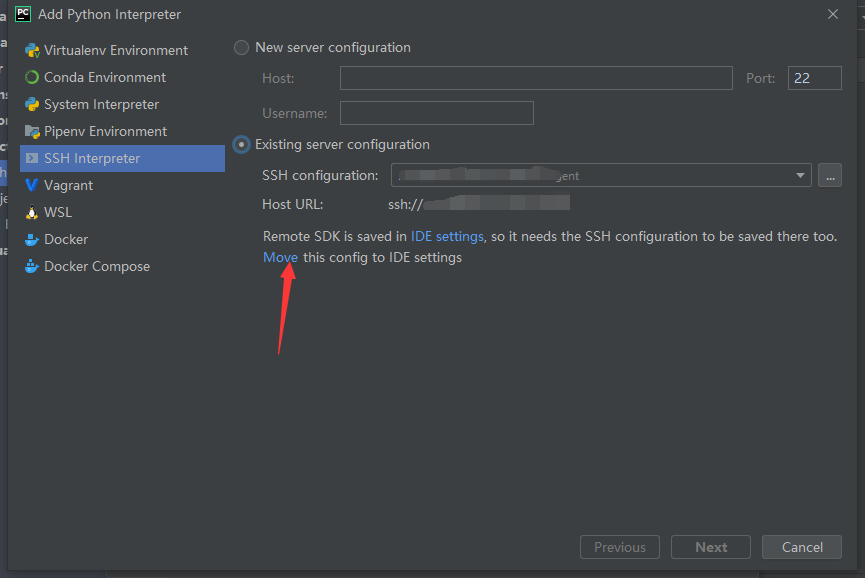Select Virtualenv Environment in the sidebar
The height and width of the screenshot is (578, 865).
tap(122, 50)
